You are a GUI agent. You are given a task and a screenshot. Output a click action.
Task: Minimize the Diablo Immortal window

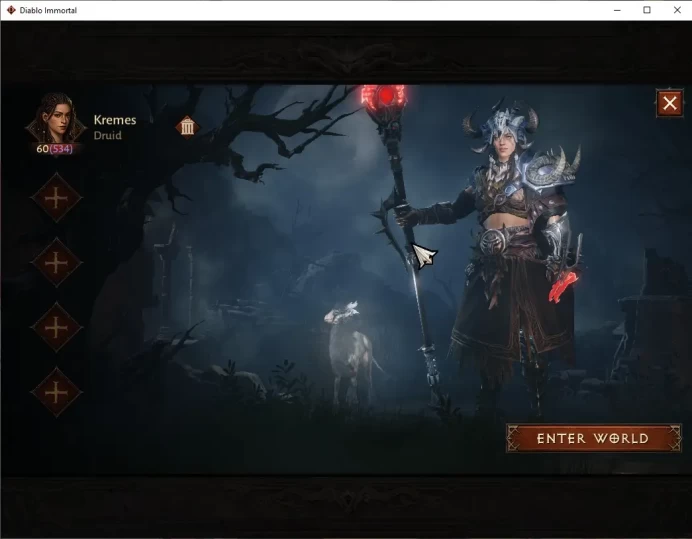tap(617, 10)
